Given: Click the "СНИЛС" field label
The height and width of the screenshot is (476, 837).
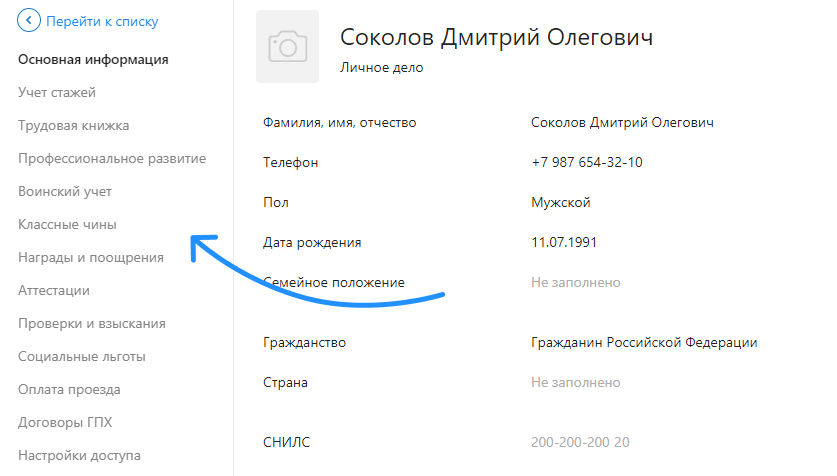Looking at the screenshot, I should click(x=287, y=442).
